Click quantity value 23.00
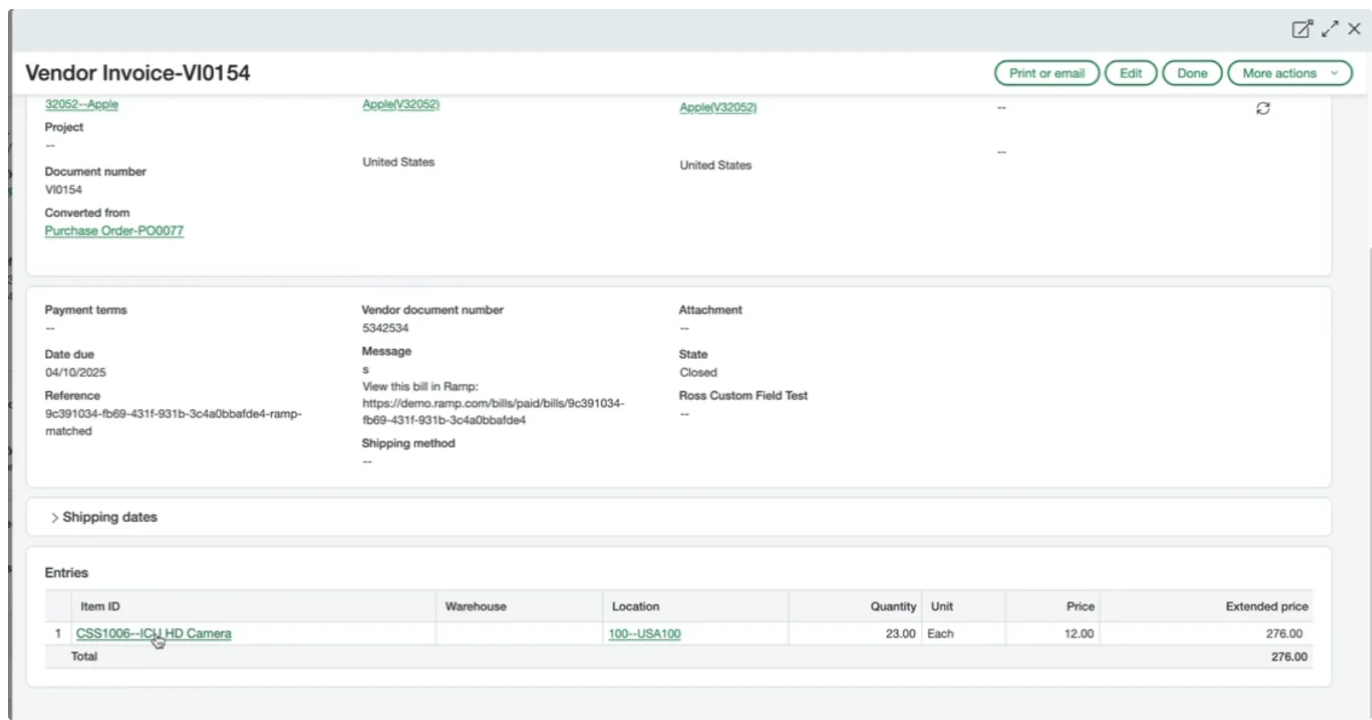 [901, 633]
